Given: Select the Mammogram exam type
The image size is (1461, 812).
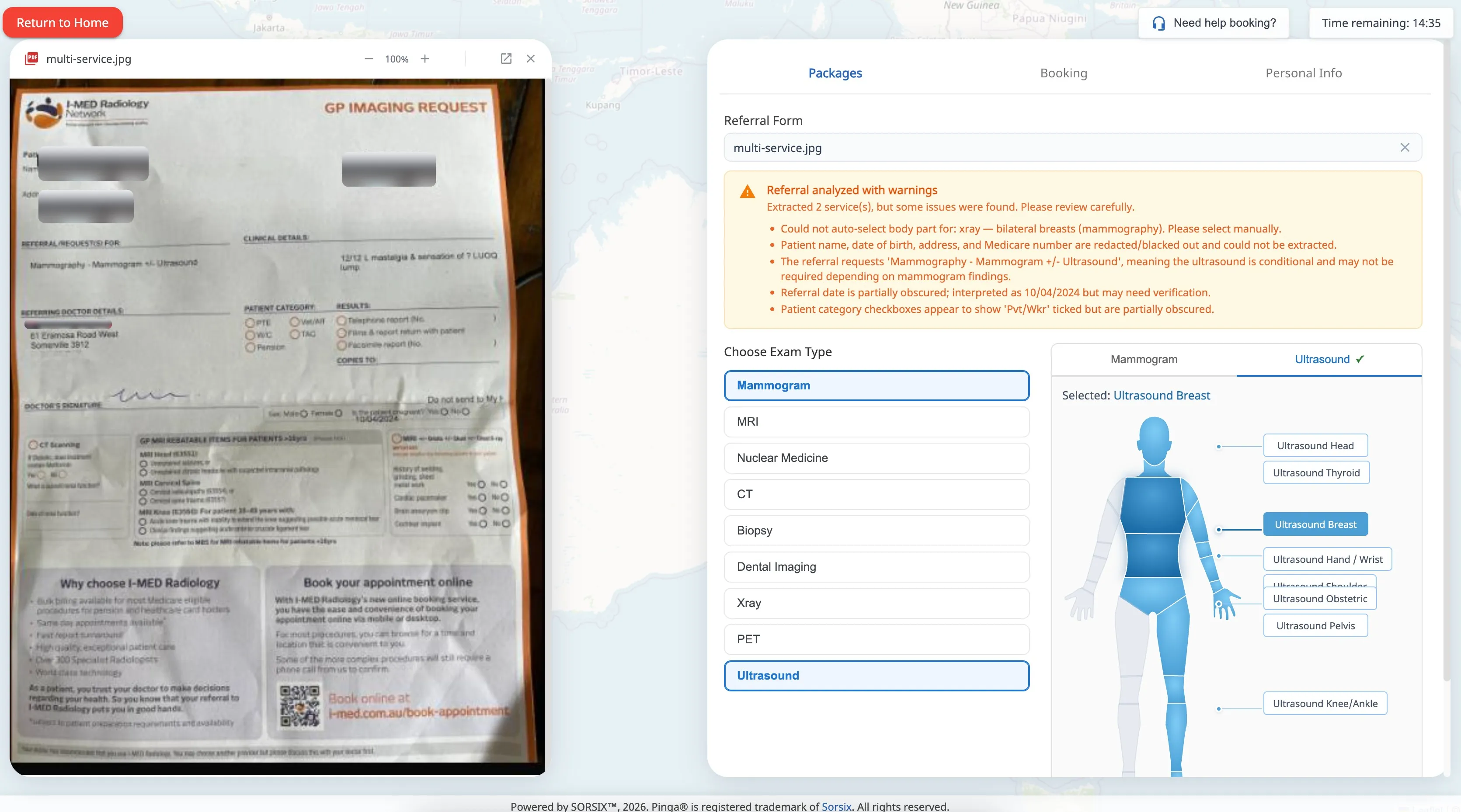Looking at the screenshot, I should click(x=876, y=385).
